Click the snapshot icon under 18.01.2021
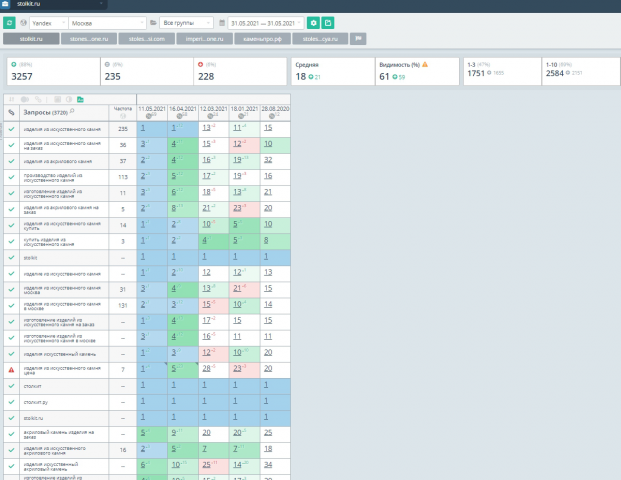 coord(241,116)
